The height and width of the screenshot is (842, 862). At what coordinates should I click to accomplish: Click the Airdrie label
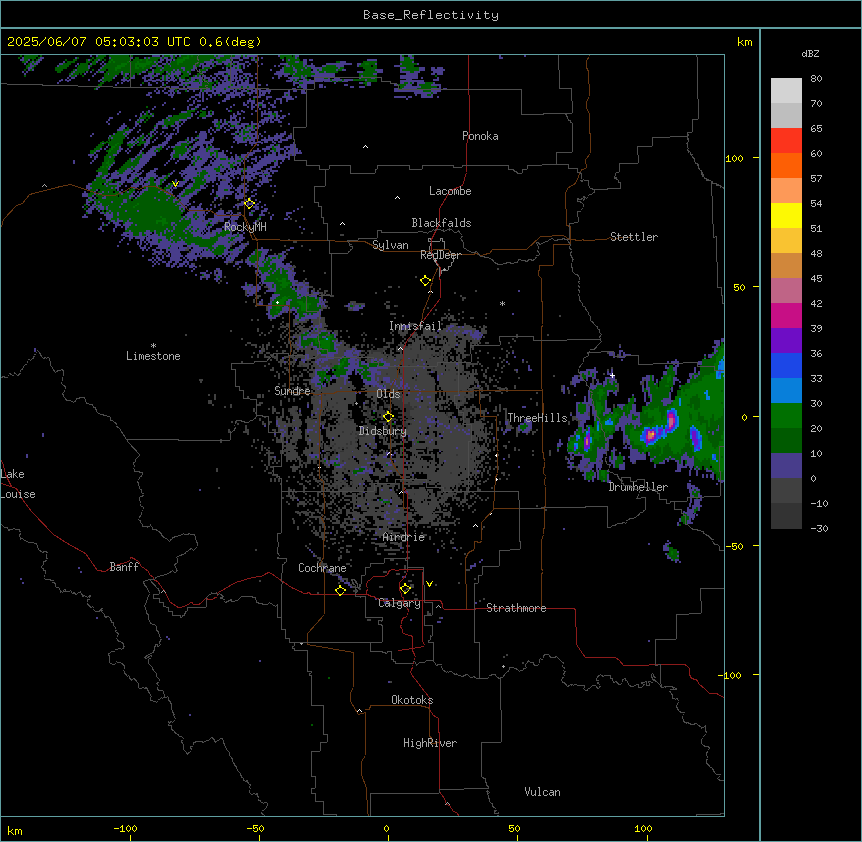point(404,537)
